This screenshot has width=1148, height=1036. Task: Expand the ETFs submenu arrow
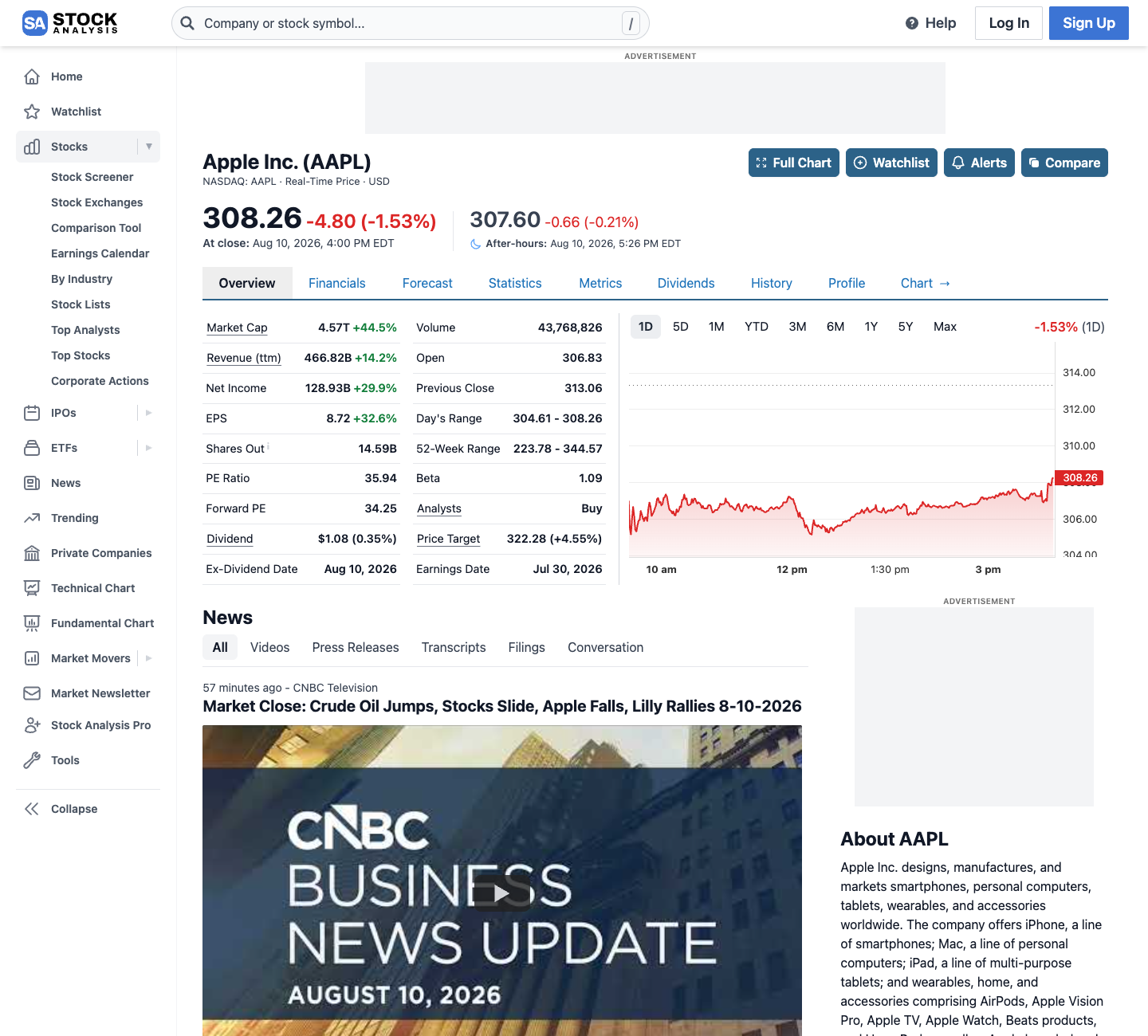(x=149, y=448)
